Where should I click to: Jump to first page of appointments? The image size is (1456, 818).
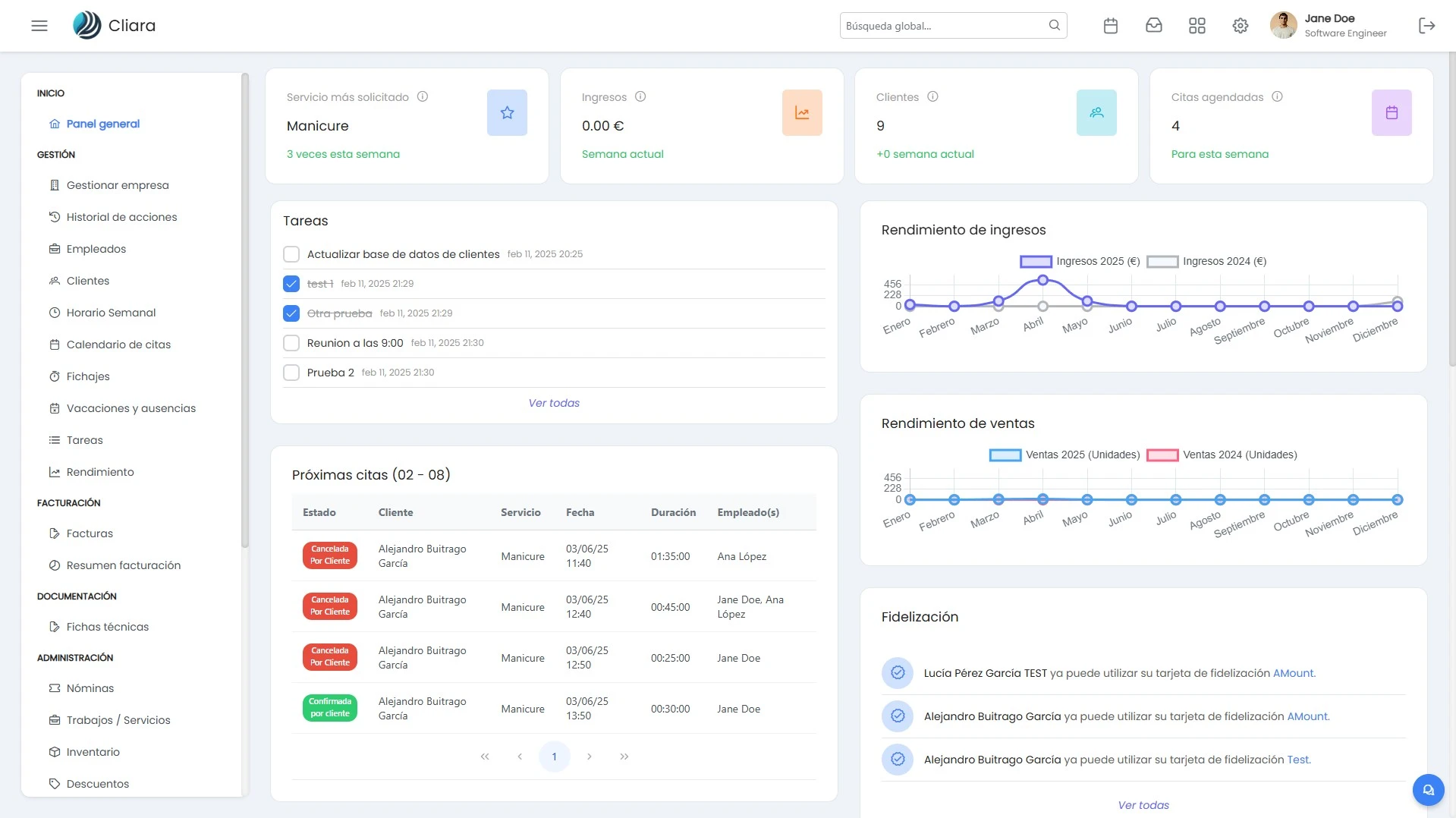tap(485, 757)
